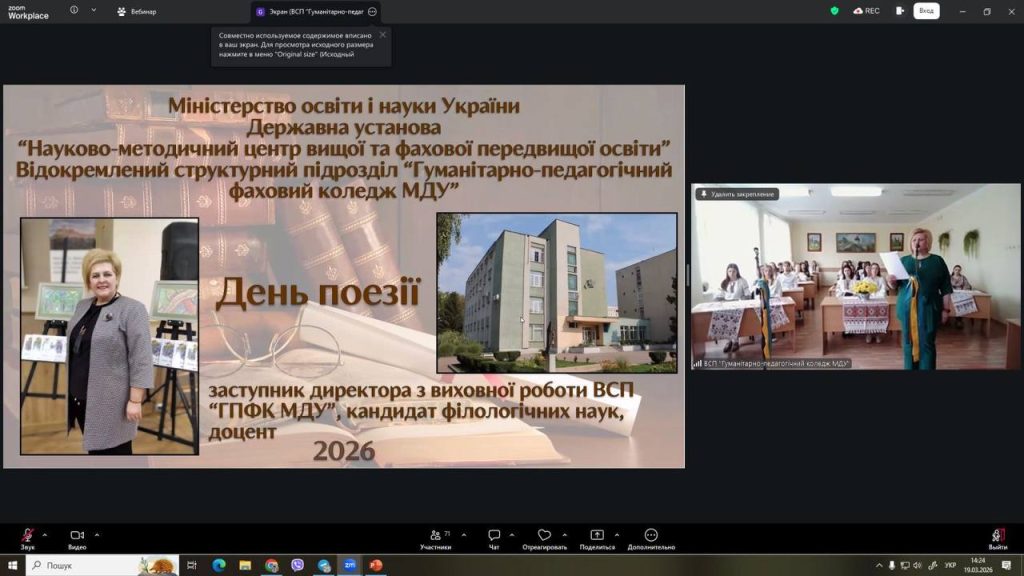Unmute the microphone with the Звук button
The image size is (1024, 576).
click(27, 536)
